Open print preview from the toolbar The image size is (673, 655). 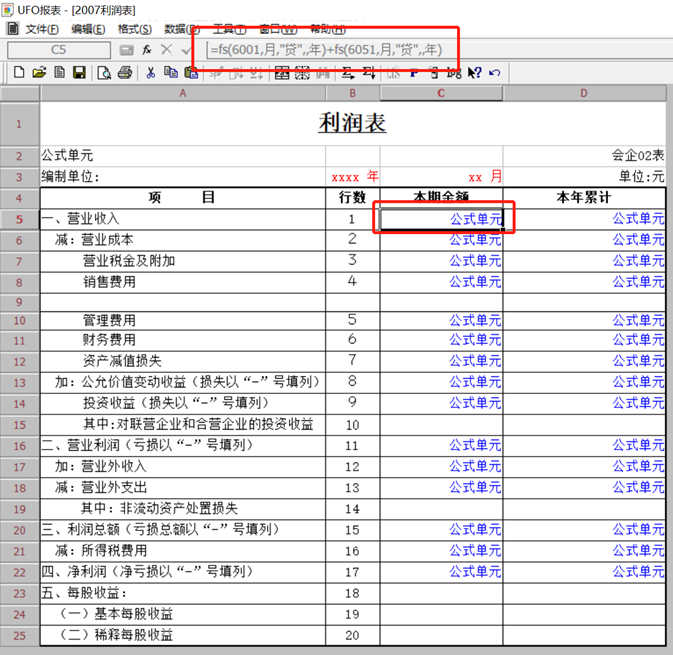click(104, 73)
